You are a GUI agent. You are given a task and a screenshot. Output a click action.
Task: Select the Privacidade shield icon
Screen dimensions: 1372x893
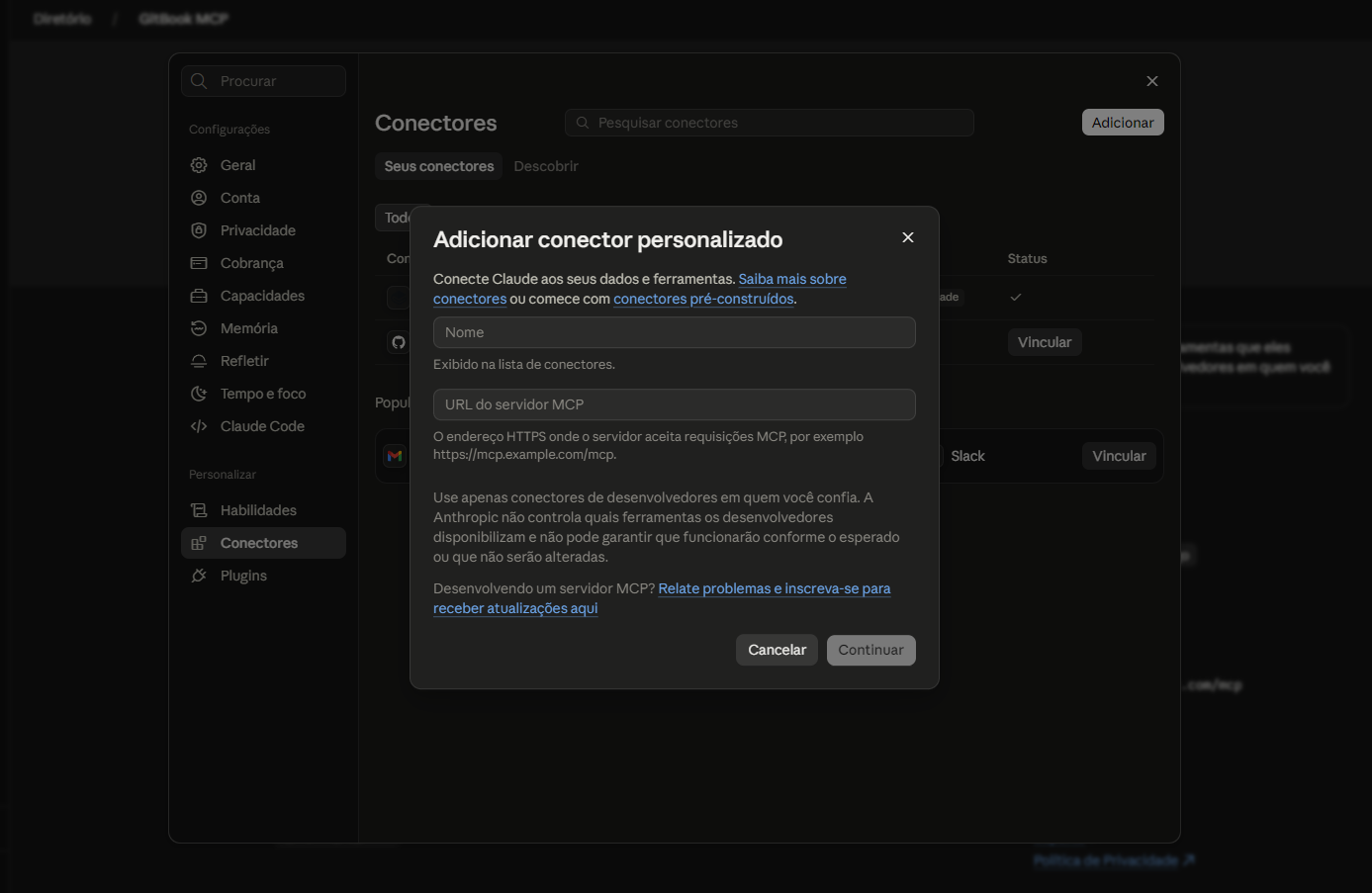[199, 230]
